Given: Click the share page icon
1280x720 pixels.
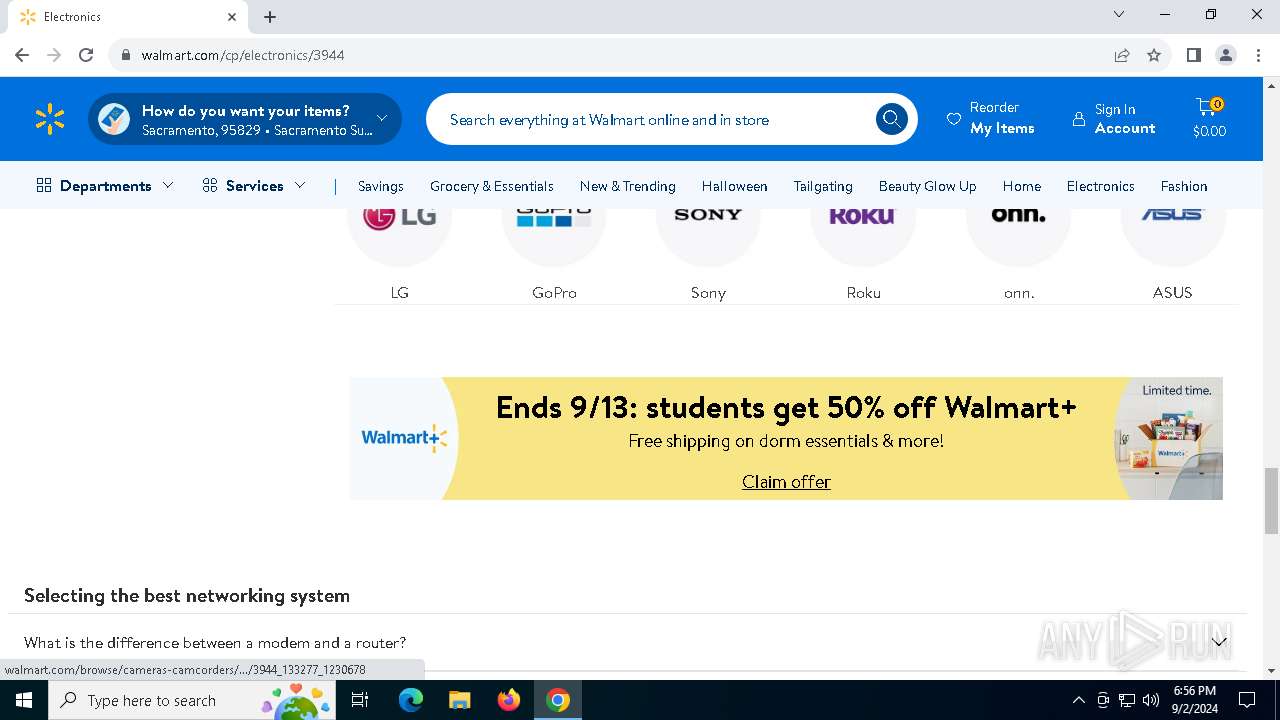Looking at the screenshot, I should (1122, 55).
